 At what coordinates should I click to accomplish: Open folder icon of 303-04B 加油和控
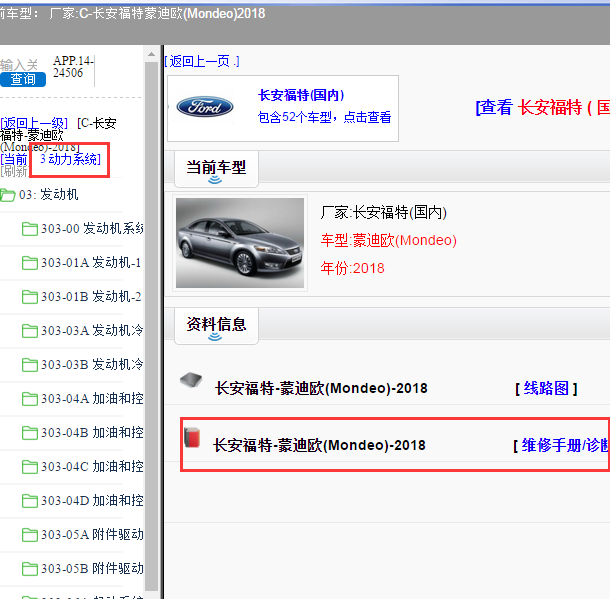tap(30, 433)
